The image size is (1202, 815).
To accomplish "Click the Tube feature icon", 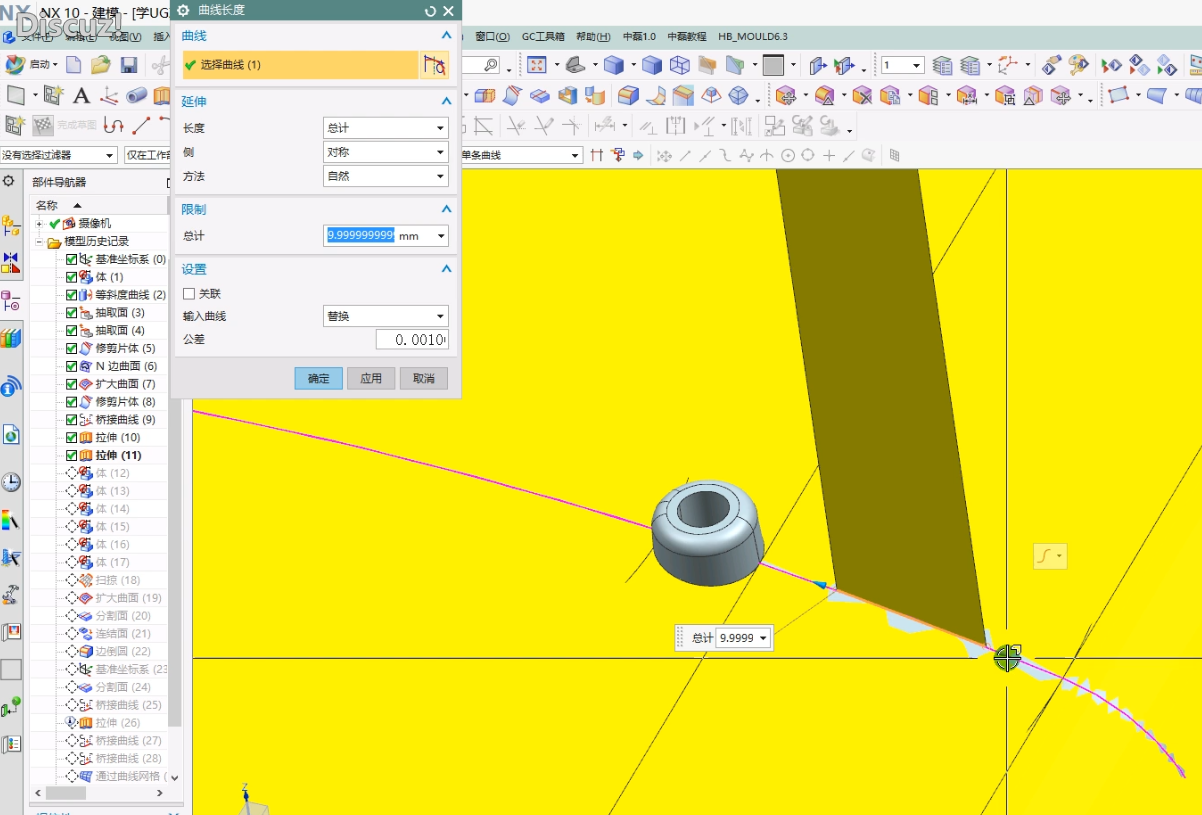I will (x=135, y=96).
